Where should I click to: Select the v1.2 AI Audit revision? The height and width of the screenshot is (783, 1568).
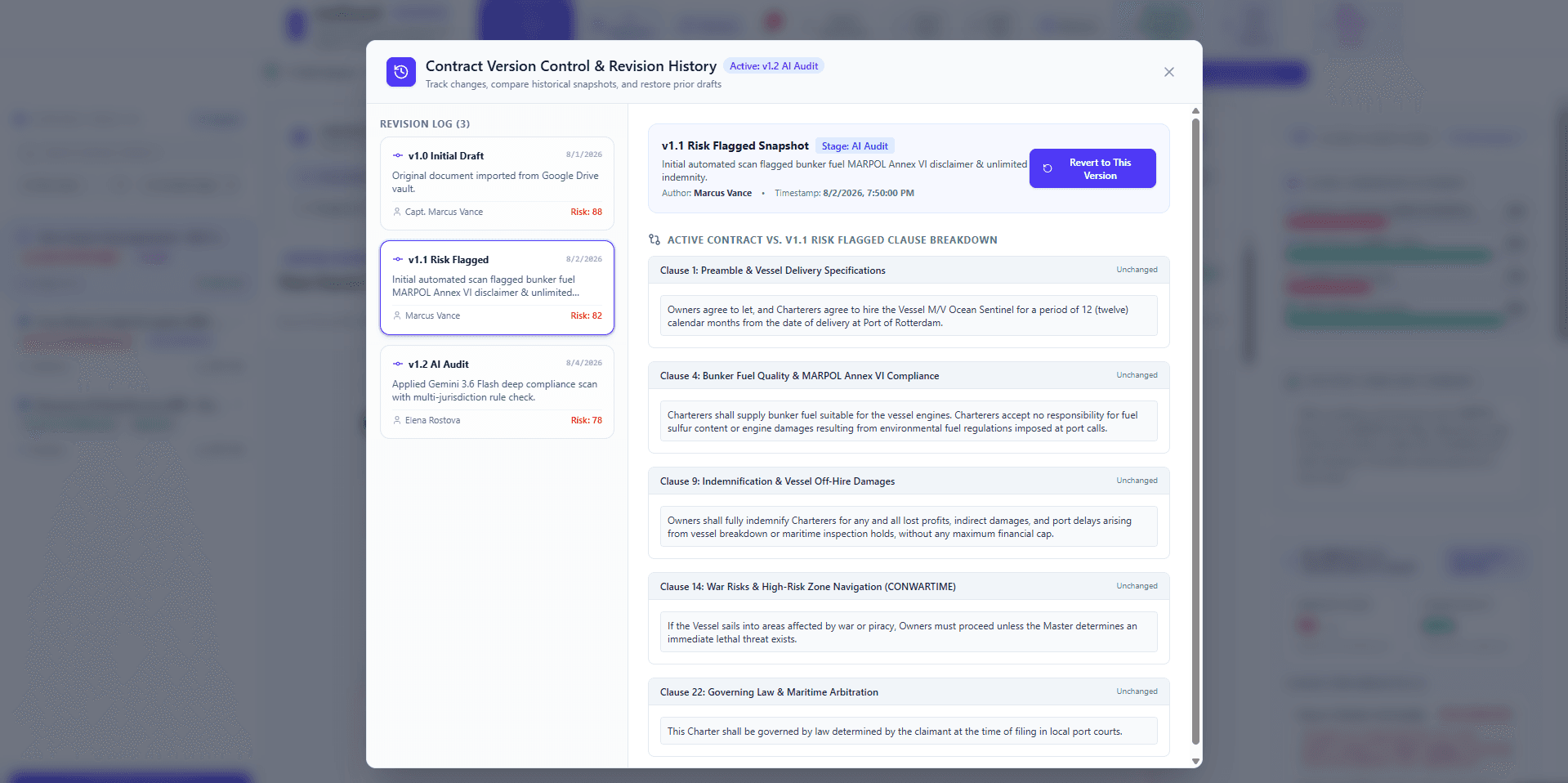(497, 392)
